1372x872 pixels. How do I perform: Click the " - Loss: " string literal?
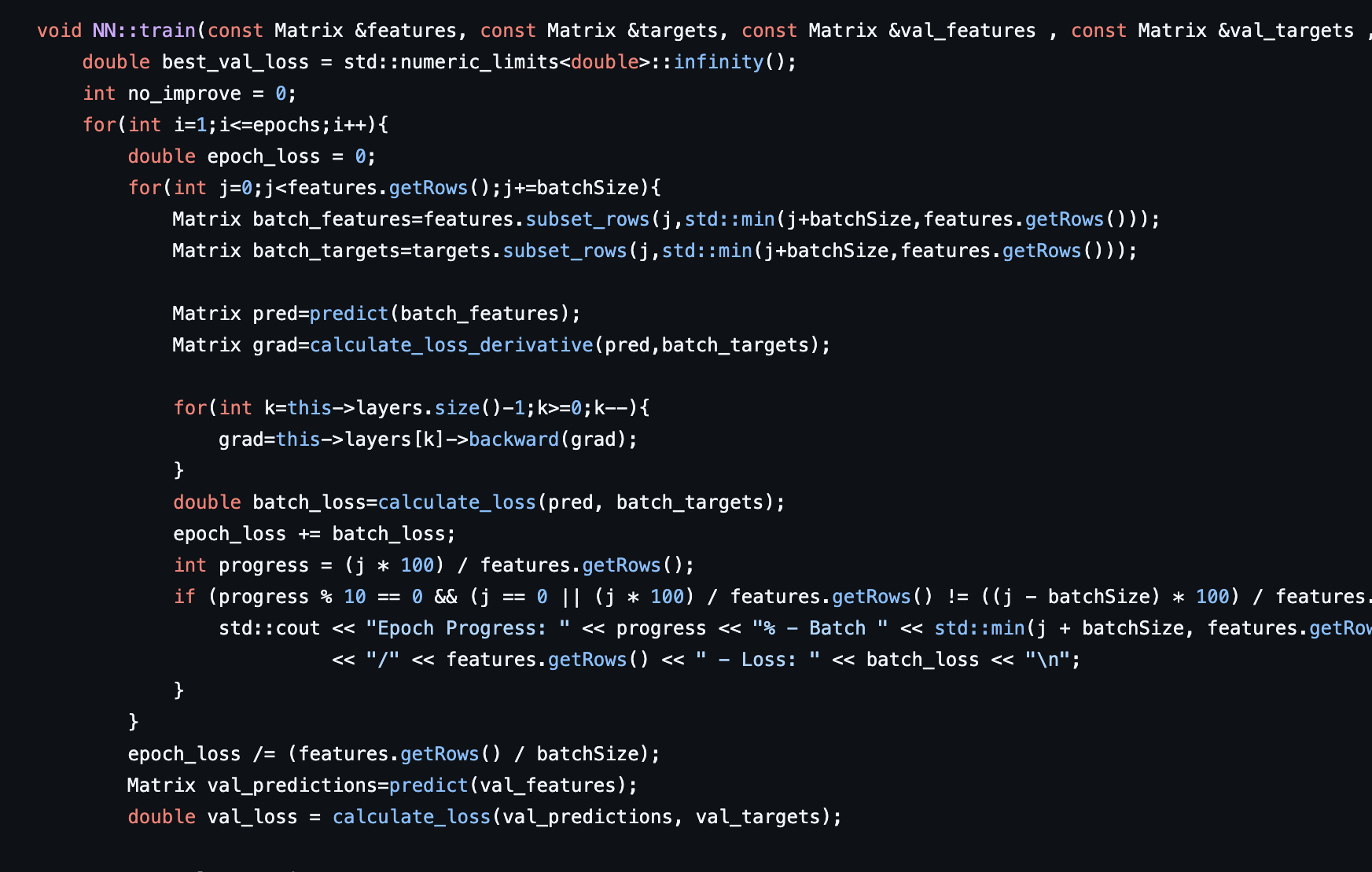coord(758,660)
